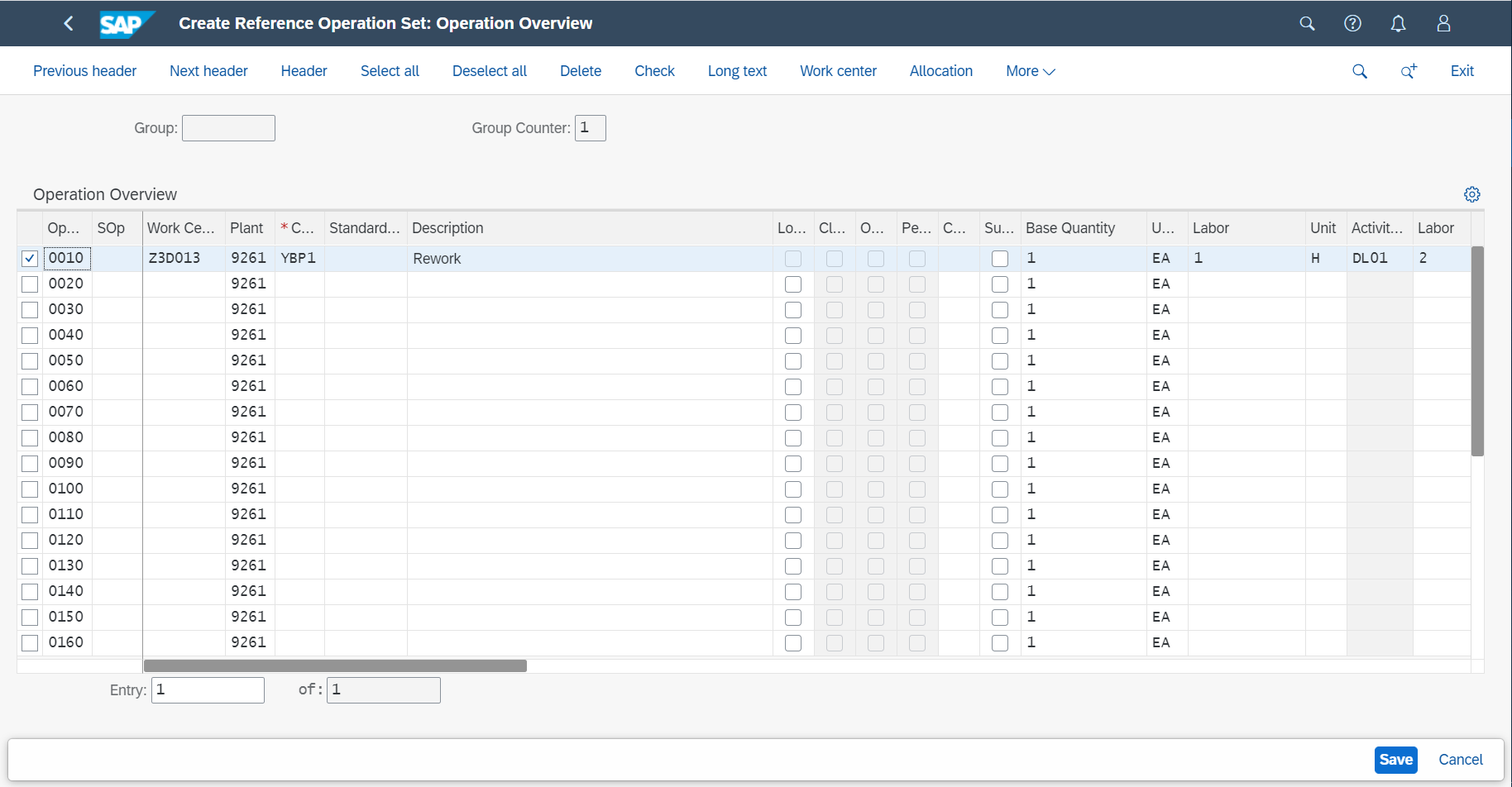Save the reference operation set

(1395, 759)
